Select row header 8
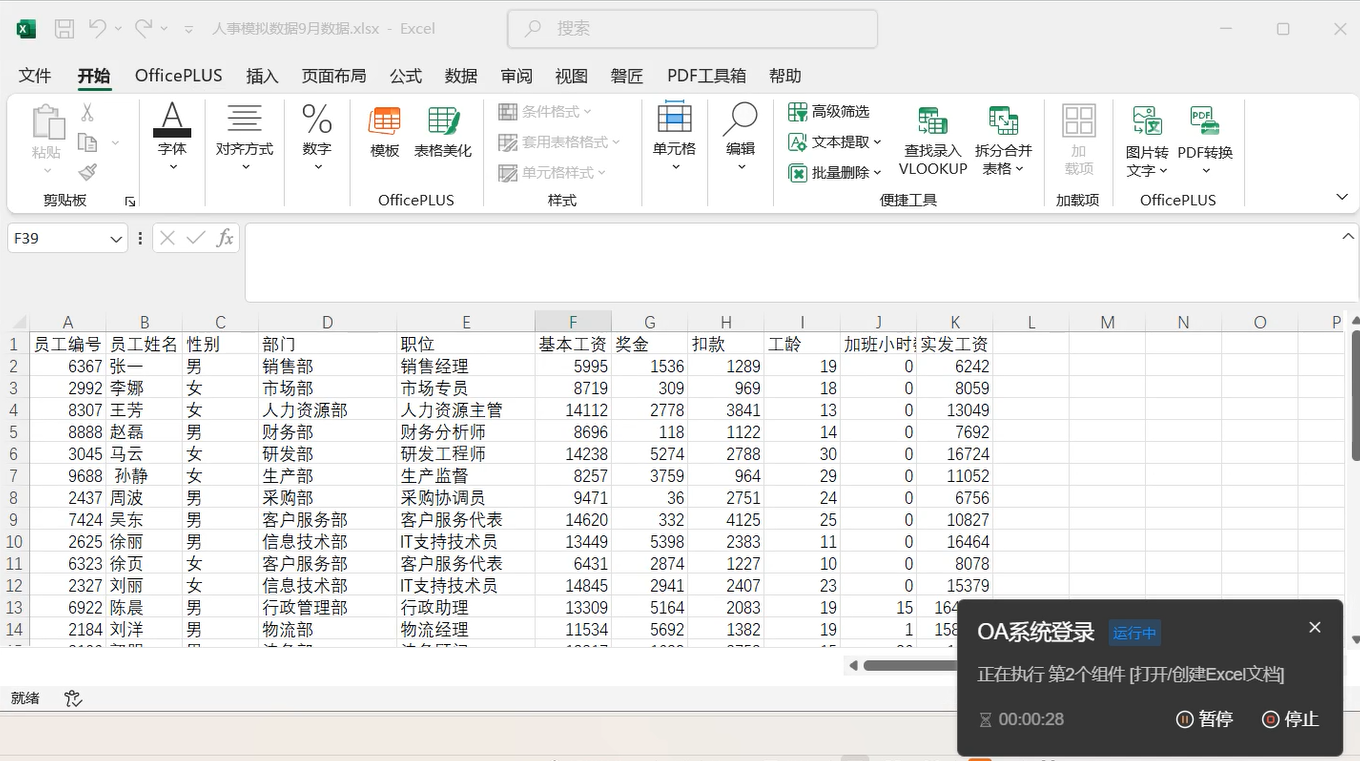The image size is (1360, 761). [x=14, y=498]
